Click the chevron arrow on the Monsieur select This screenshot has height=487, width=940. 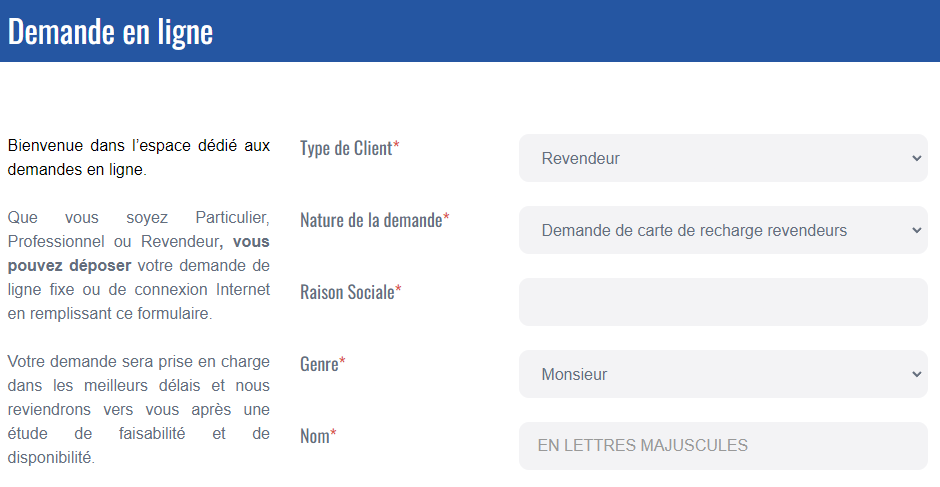pos(917,374)
